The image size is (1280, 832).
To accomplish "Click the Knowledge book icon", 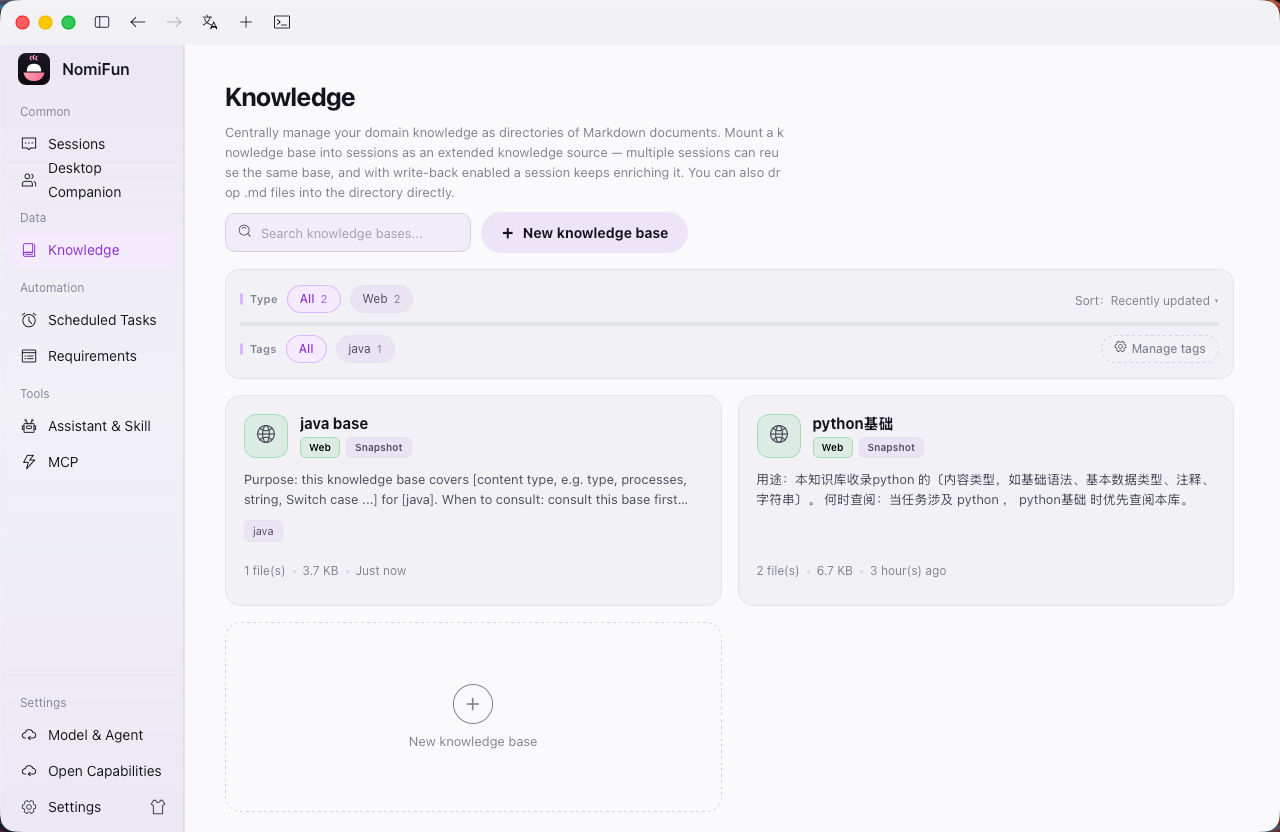I will [x=29, y=250].
